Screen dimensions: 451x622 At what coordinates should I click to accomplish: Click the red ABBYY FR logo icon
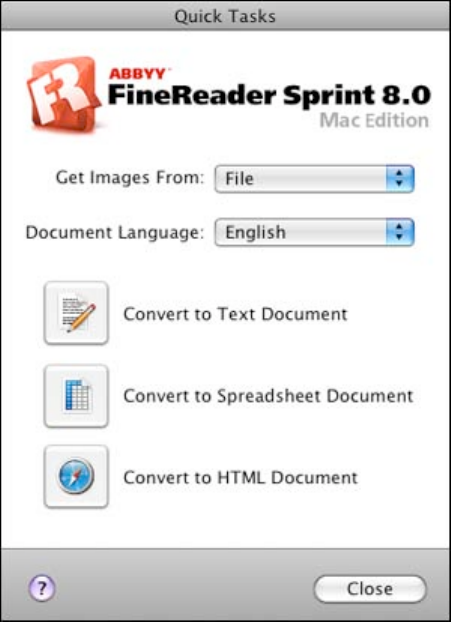coord(63,94)
